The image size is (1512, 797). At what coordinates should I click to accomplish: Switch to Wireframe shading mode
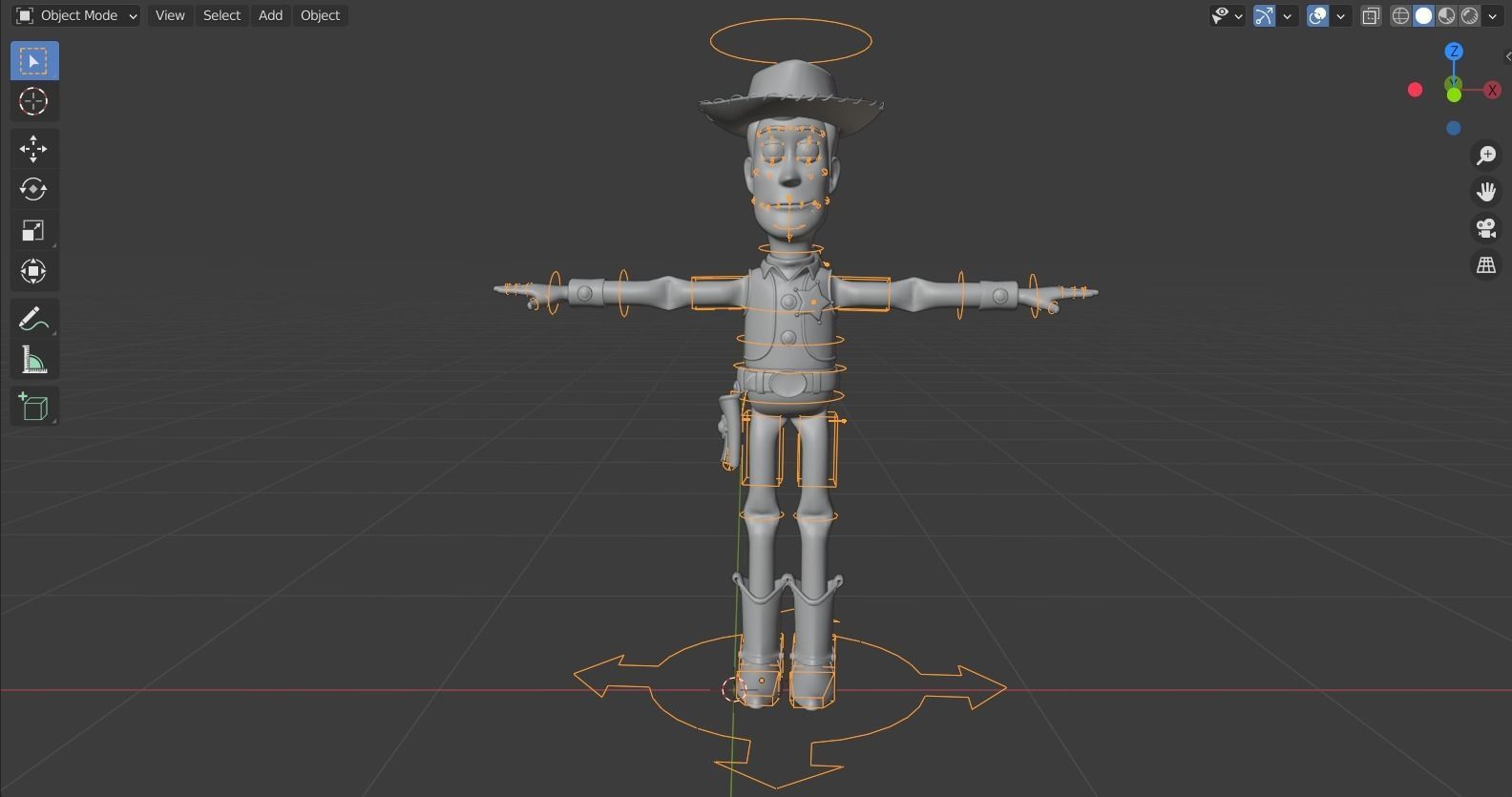click(x=1400, y=15)
